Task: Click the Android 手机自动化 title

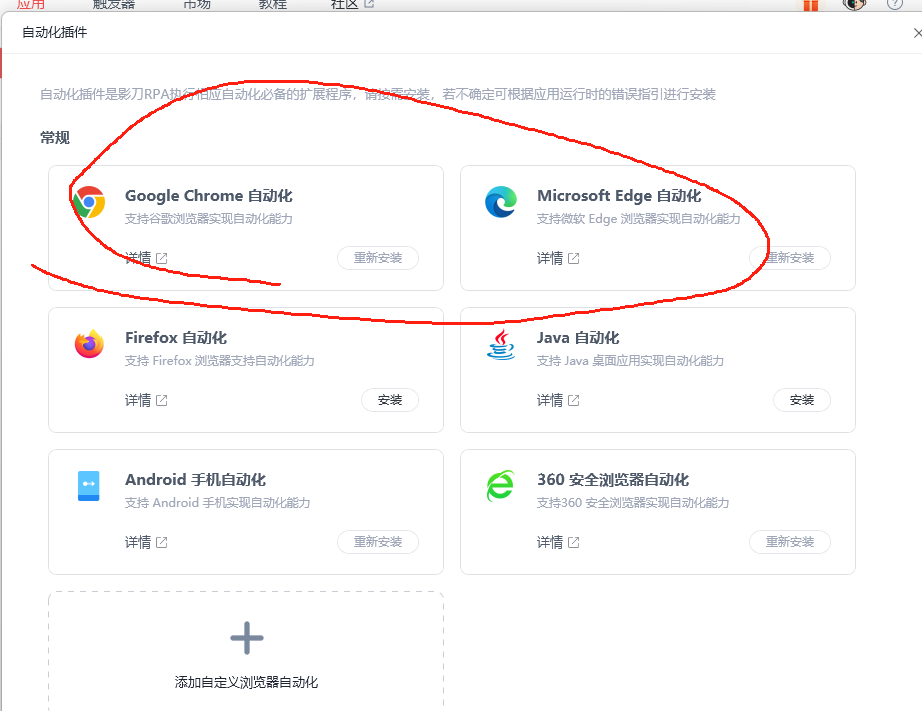Action: 195,480
